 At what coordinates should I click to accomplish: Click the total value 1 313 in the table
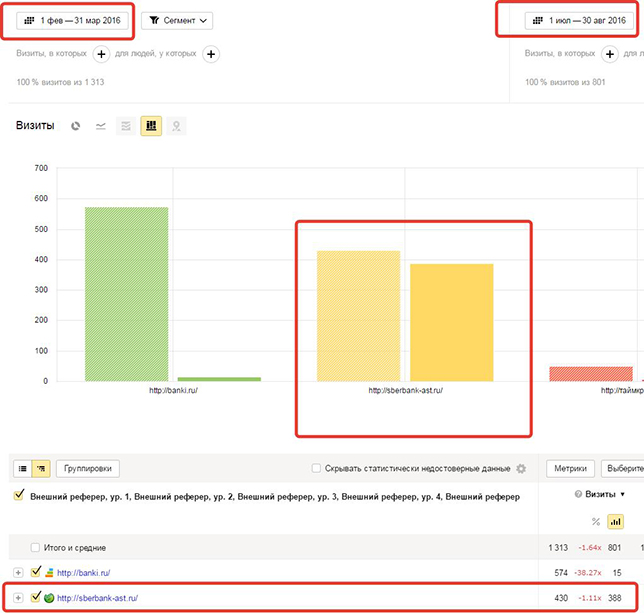click(558, 548)
